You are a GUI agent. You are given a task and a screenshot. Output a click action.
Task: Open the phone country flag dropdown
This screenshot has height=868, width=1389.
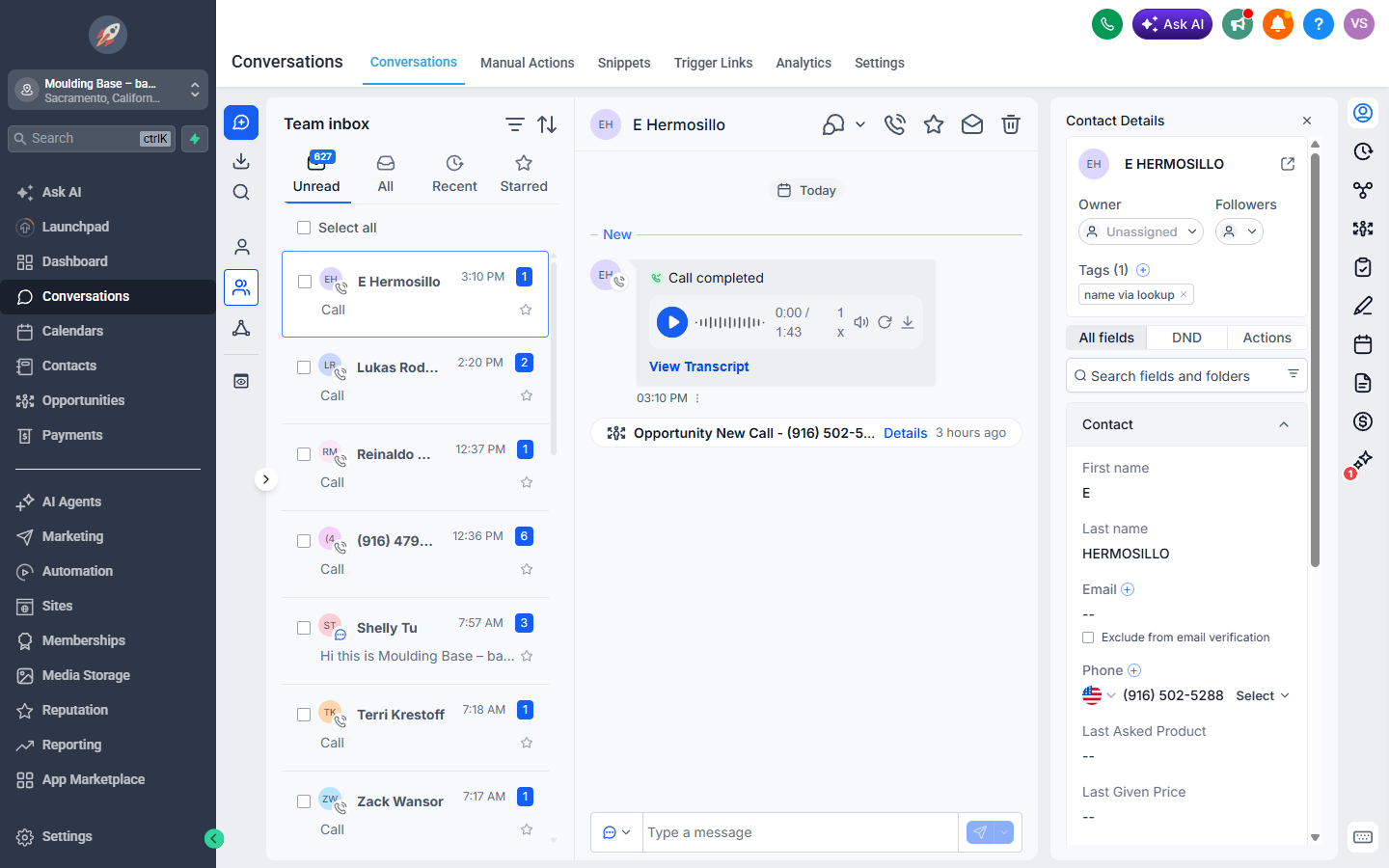(x=1099, y=695)
